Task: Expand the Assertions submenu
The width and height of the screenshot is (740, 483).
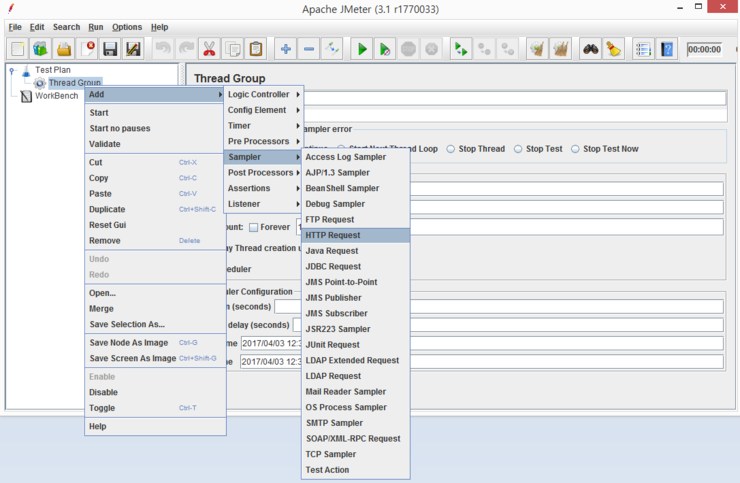Action: [264, 188]
